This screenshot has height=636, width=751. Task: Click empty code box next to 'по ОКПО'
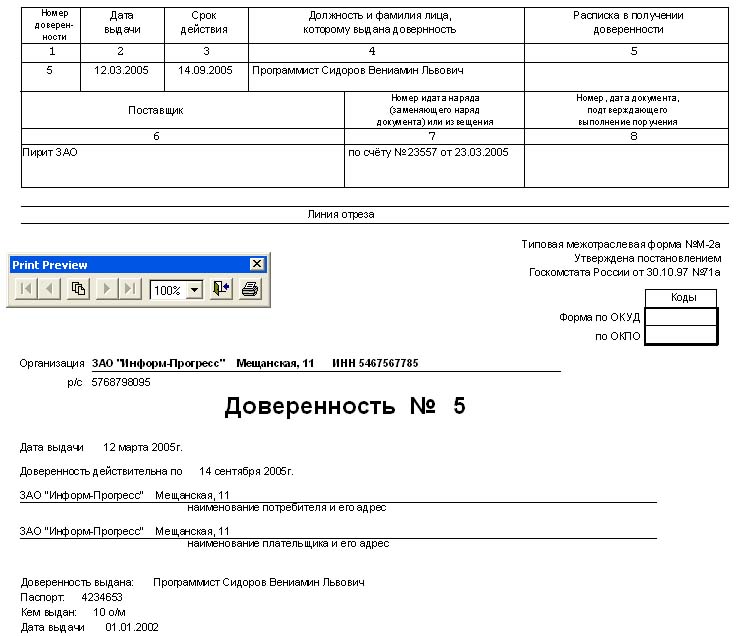tap(681, 335)
